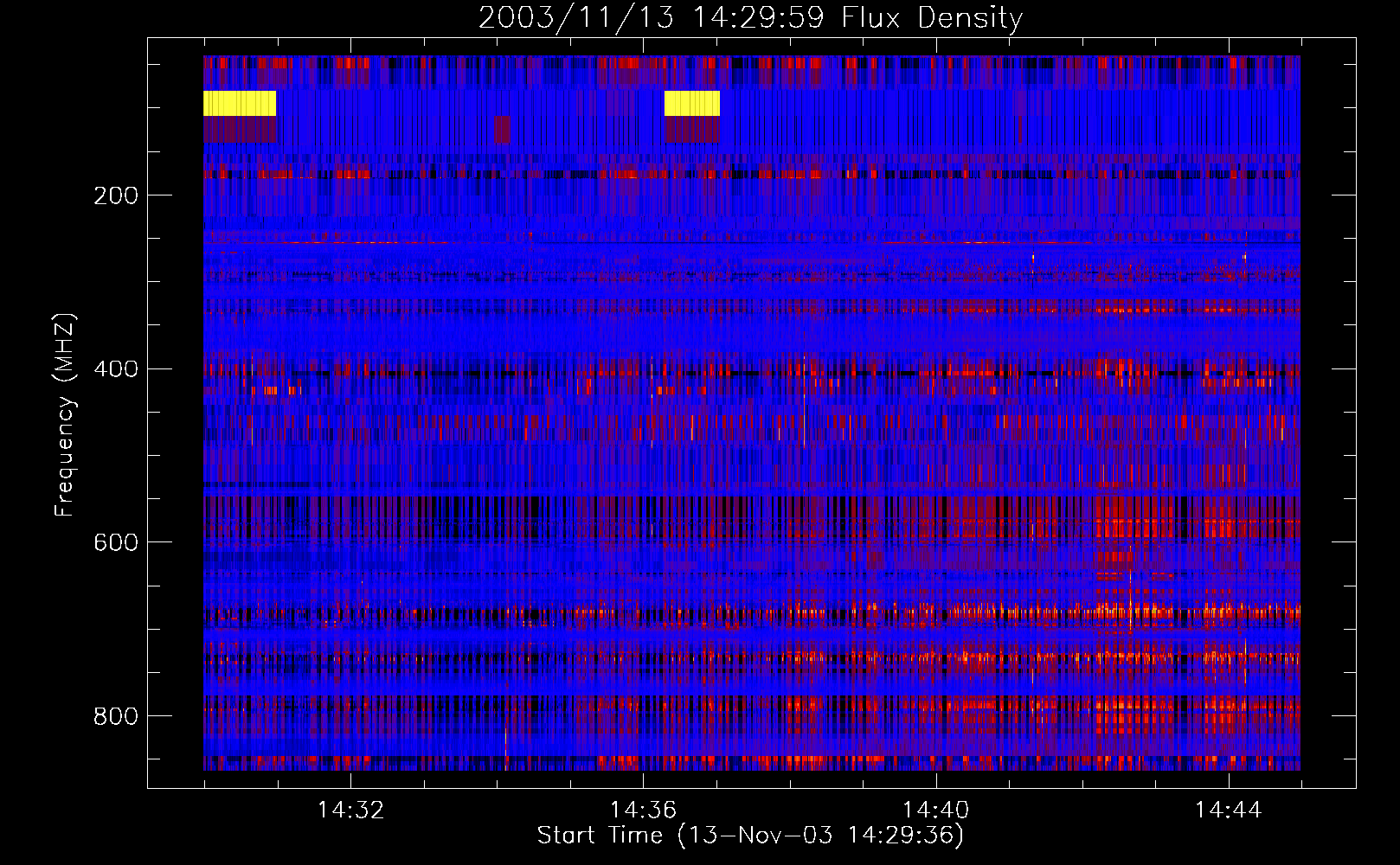Click the 'Frequency (MHZ)' axis label
The width and height of the screenshot is (1400, 865).
[x=65, y=415]
